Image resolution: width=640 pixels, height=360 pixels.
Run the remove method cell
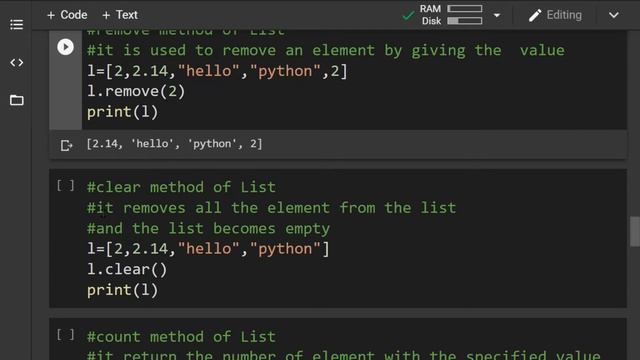pos(65,47)
